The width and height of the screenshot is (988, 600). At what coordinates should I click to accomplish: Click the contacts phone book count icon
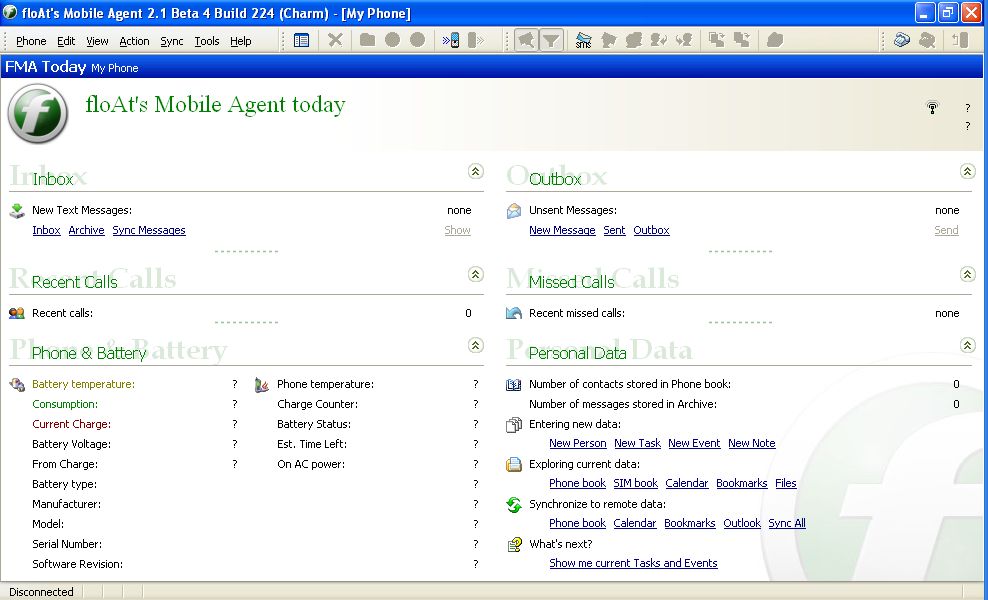pos(514,384)
